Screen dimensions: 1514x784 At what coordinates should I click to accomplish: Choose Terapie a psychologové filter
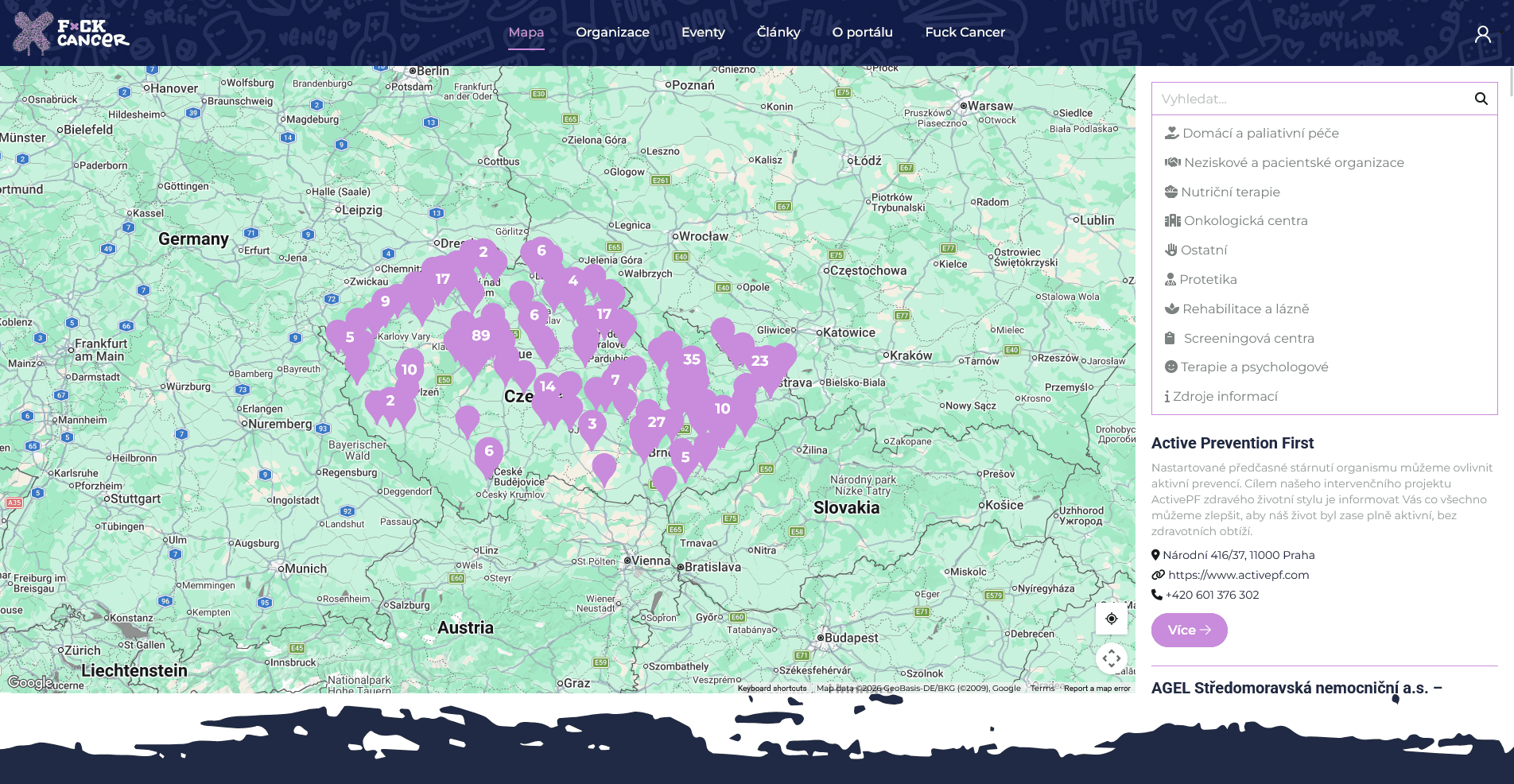click(1254, 367)
